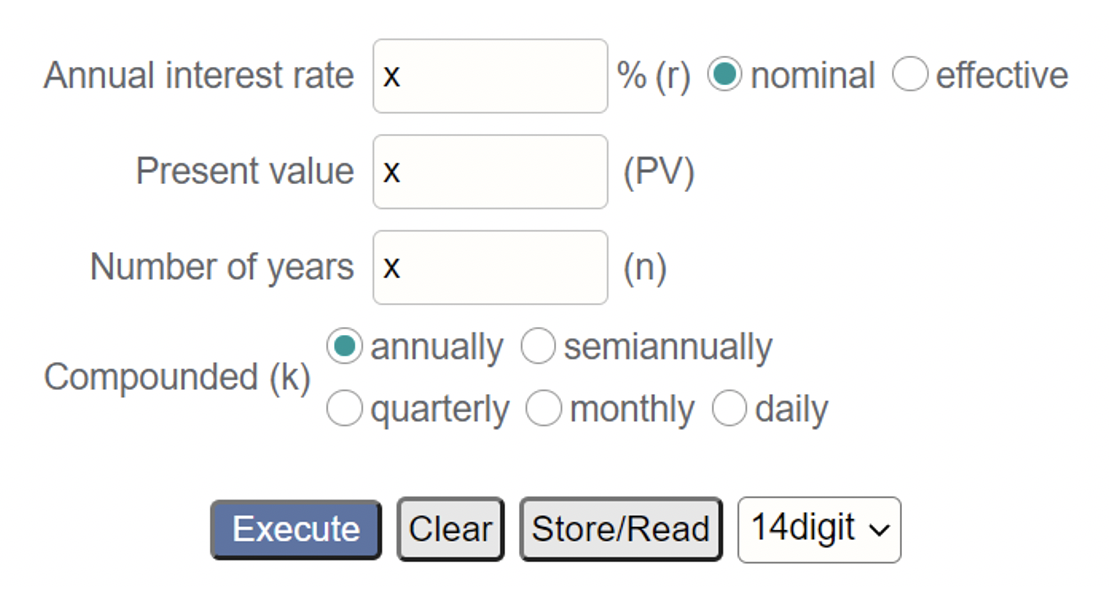Click the 'monthly' text label
This screenshot has width=1109, height=601.
coord(632,410)
